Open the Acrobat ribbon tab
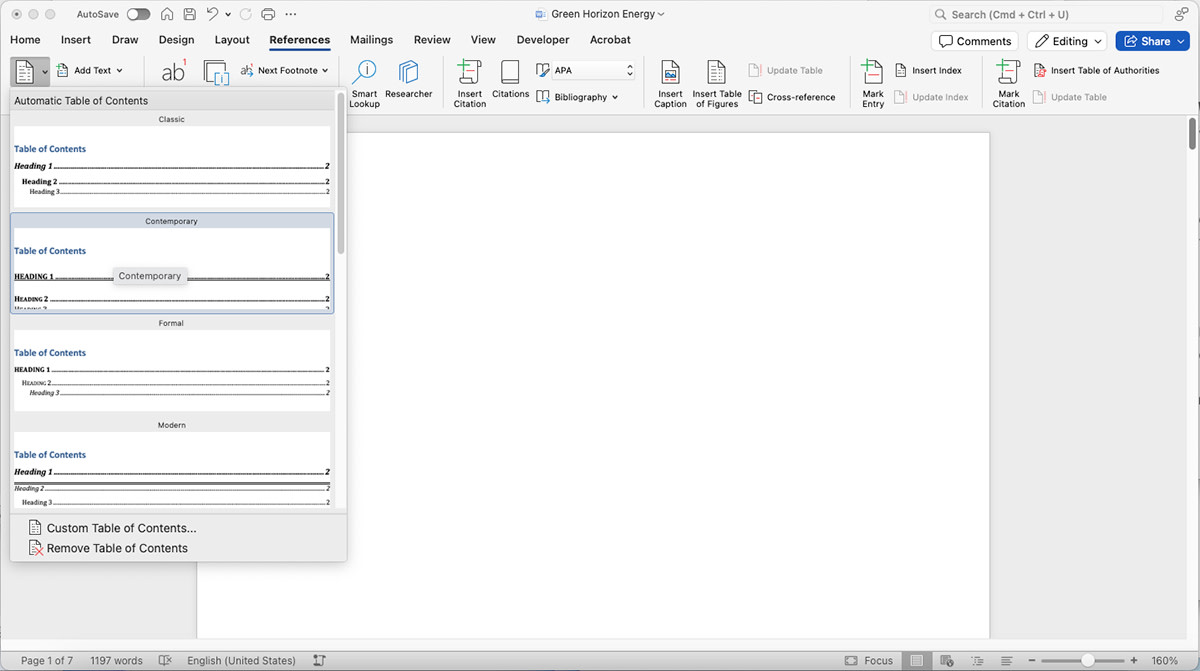1200x671 pixels. coord(610,40)
